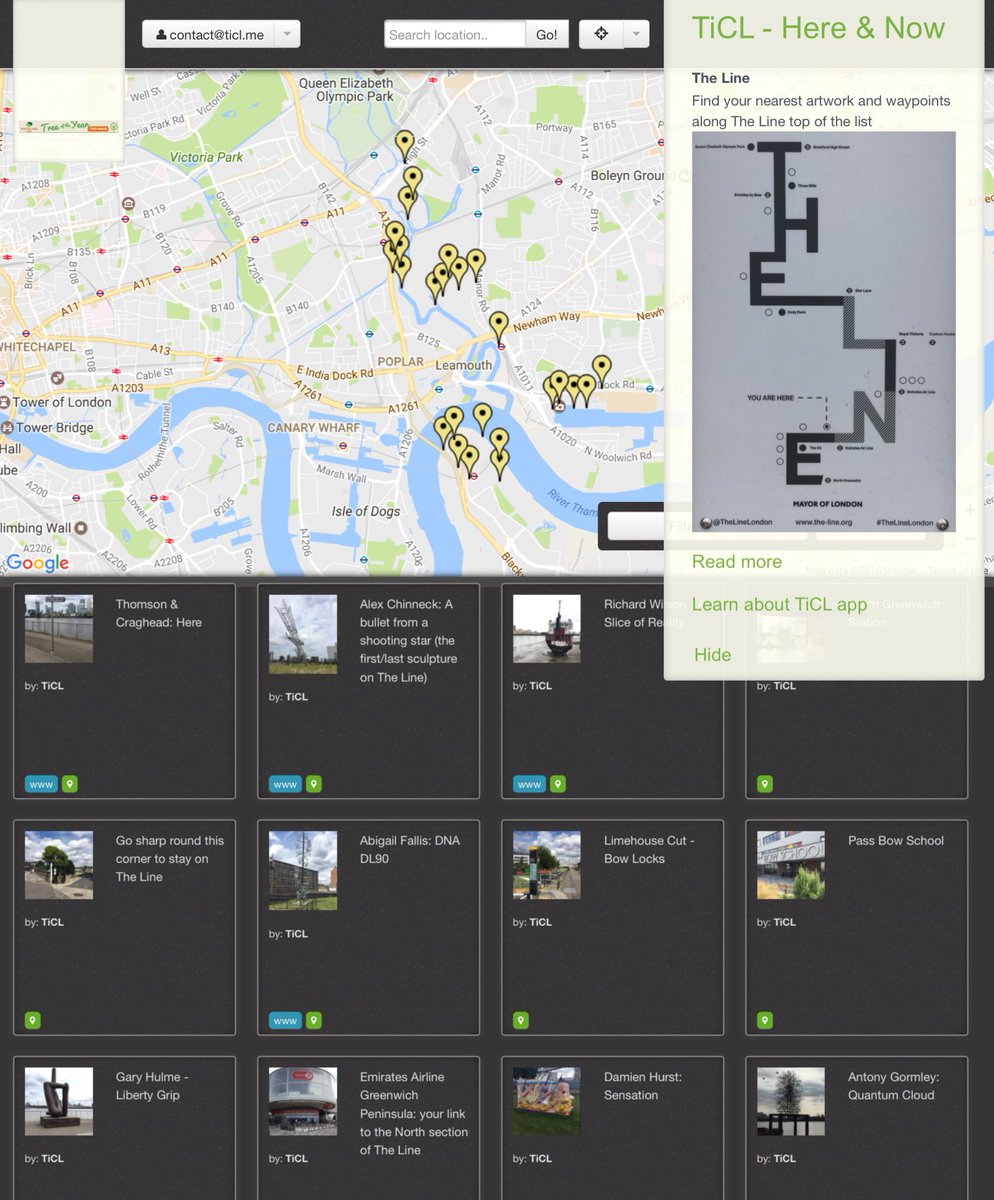This screenshot has height=1200, width=994.
Task: Click the green location pin on the Greenwich Station card
Action: click(765, 784)
